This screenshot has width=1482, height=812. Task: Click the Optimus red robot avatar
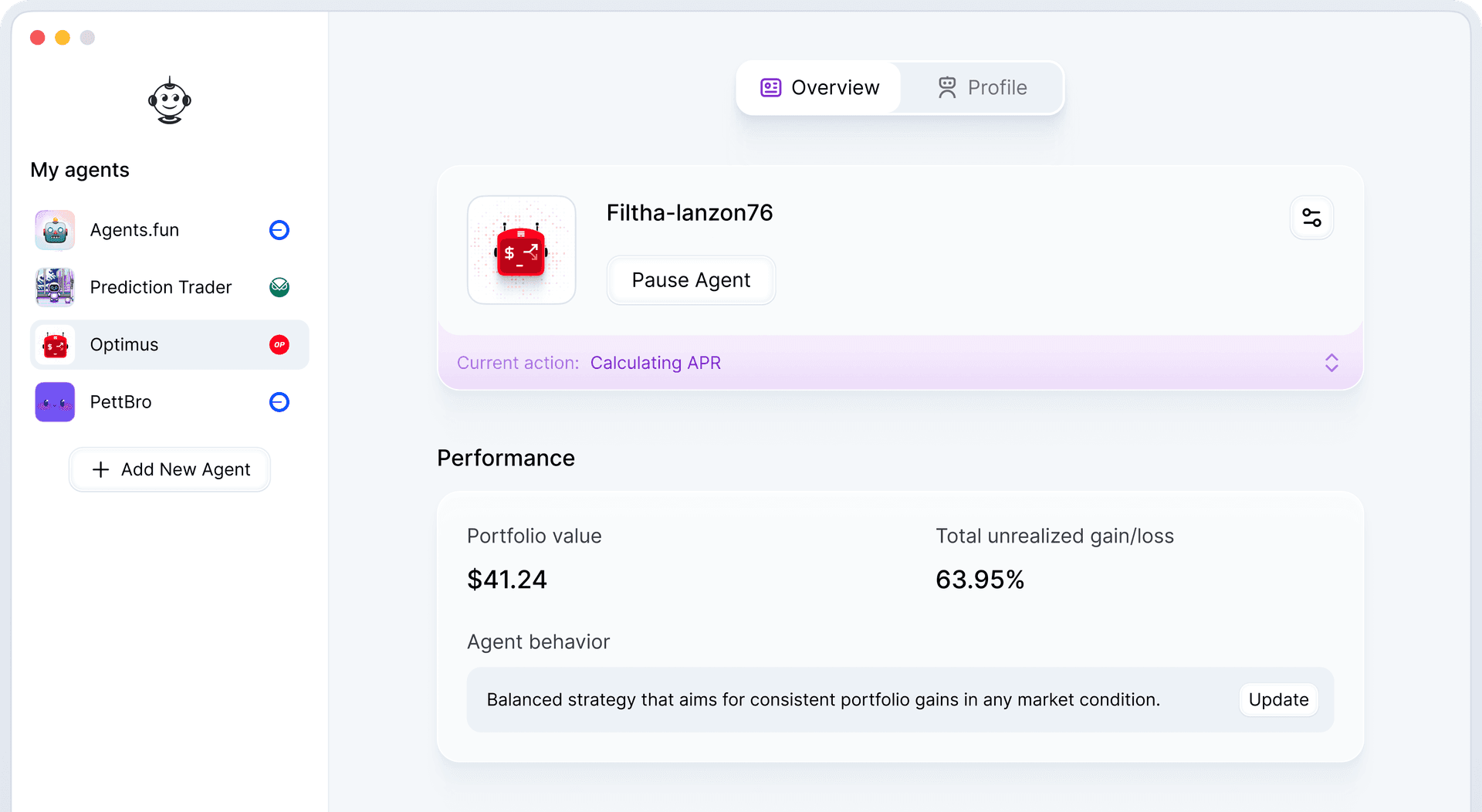(x=55, y=345)
